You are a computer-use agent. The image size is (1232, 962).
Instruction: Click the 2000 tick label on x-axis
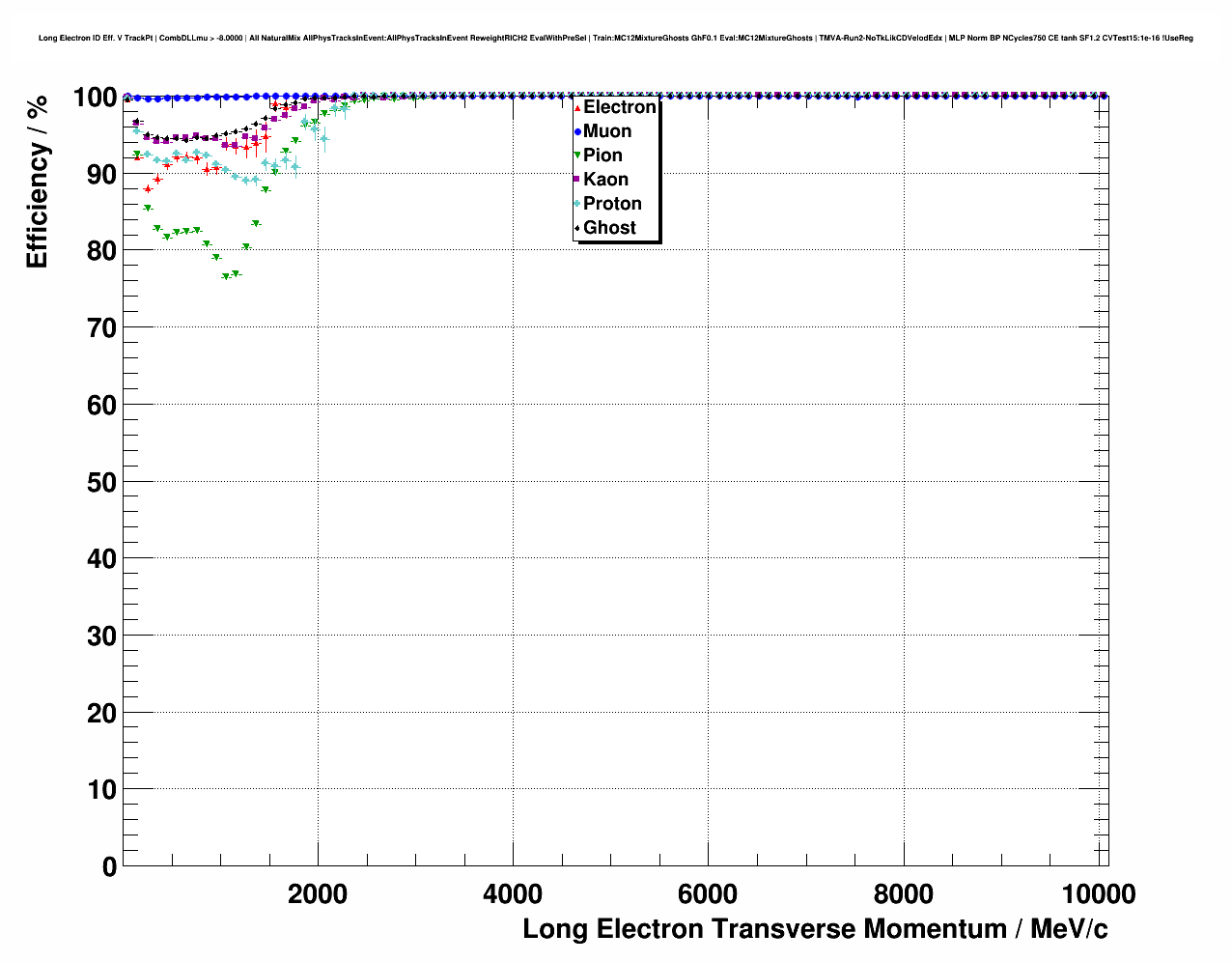(x=317, y=894)
